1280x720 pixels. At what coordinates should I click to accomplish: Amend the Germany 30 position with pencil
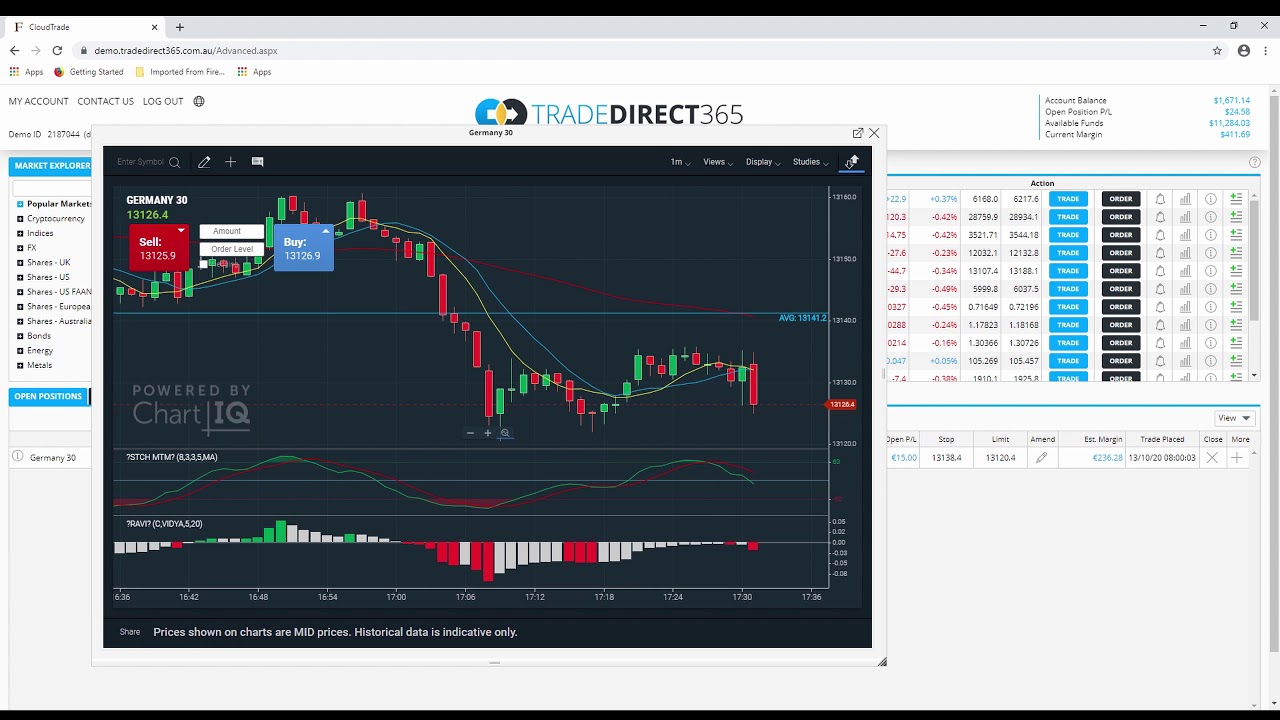pyautogui.click(x=1042, y=458)
